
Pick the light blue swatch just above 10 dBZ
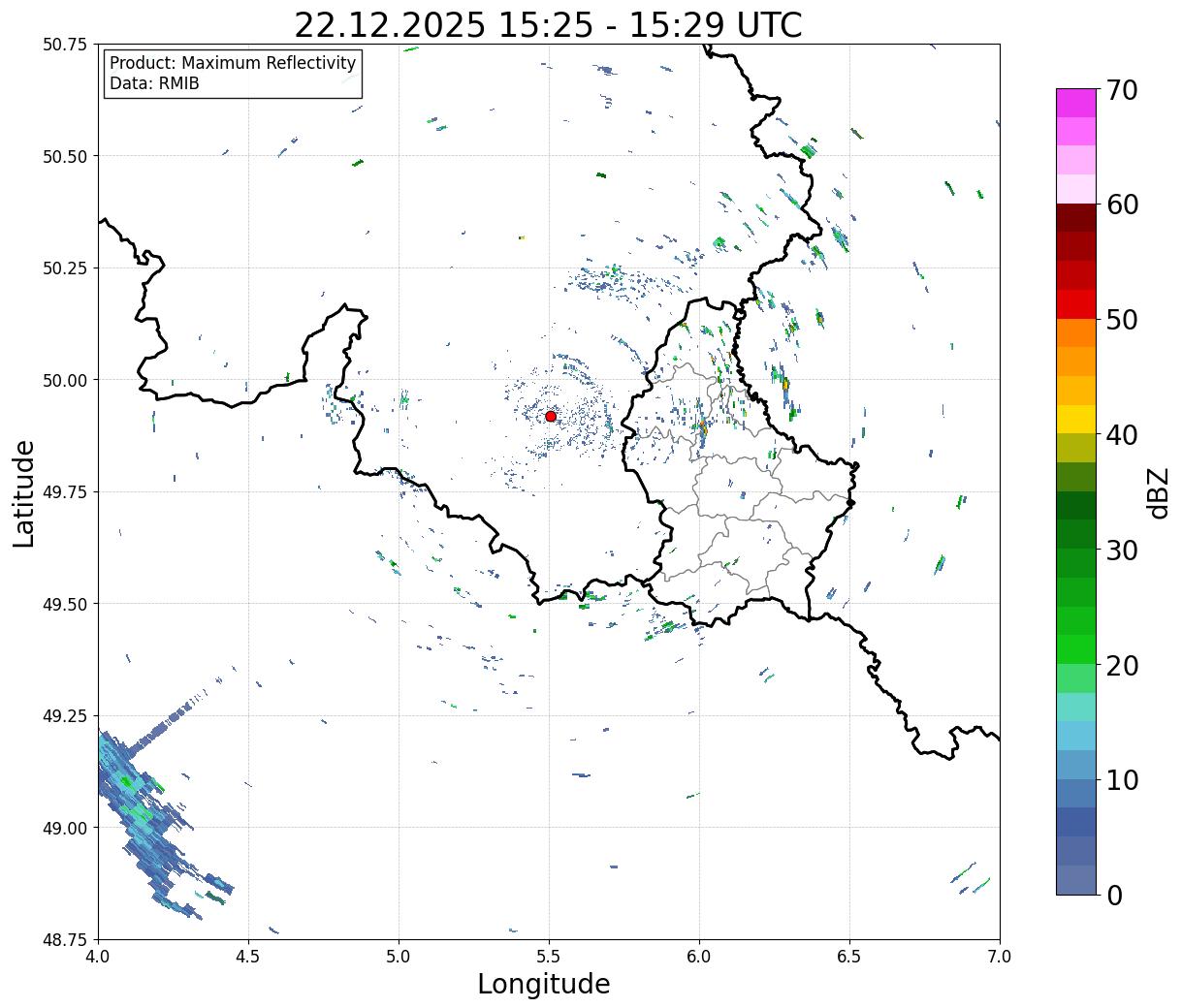click(x=1076, y=765)
